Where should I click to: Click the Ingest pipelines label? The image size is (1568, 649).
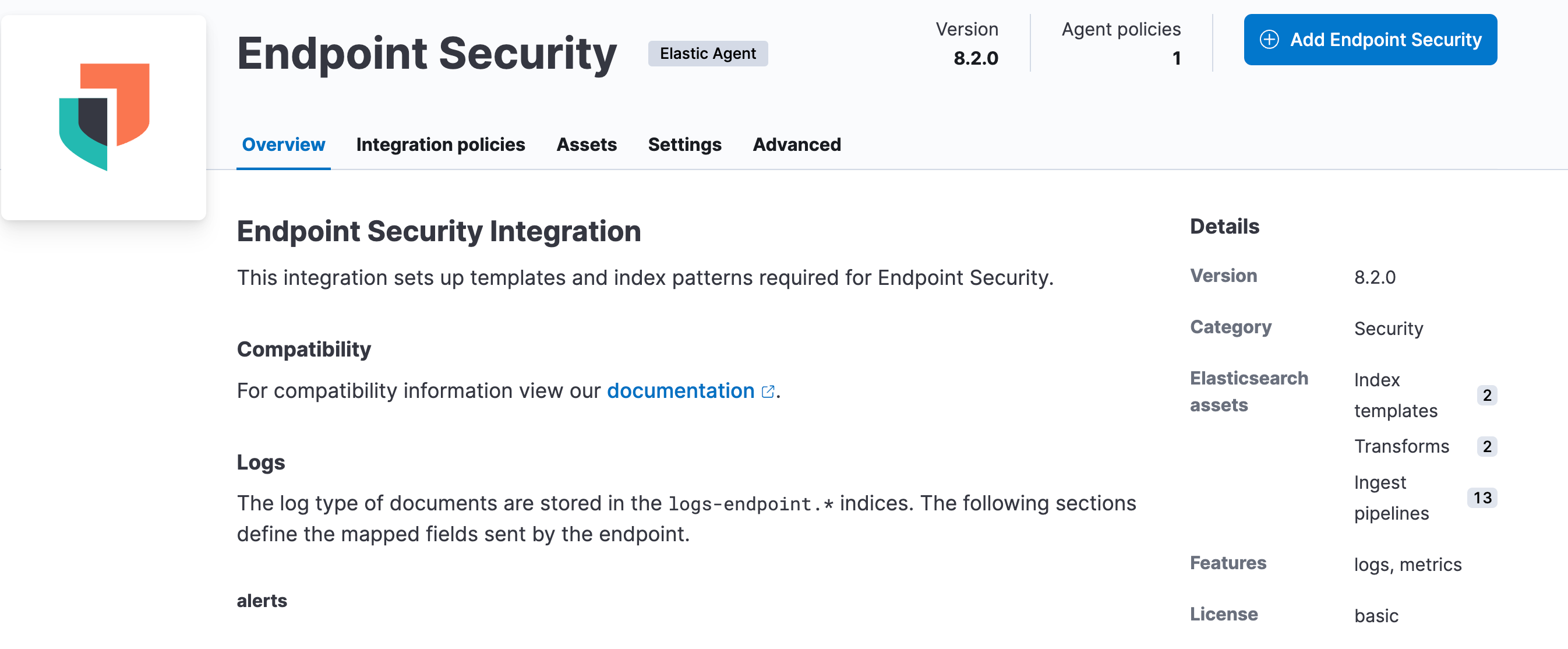1392,498
